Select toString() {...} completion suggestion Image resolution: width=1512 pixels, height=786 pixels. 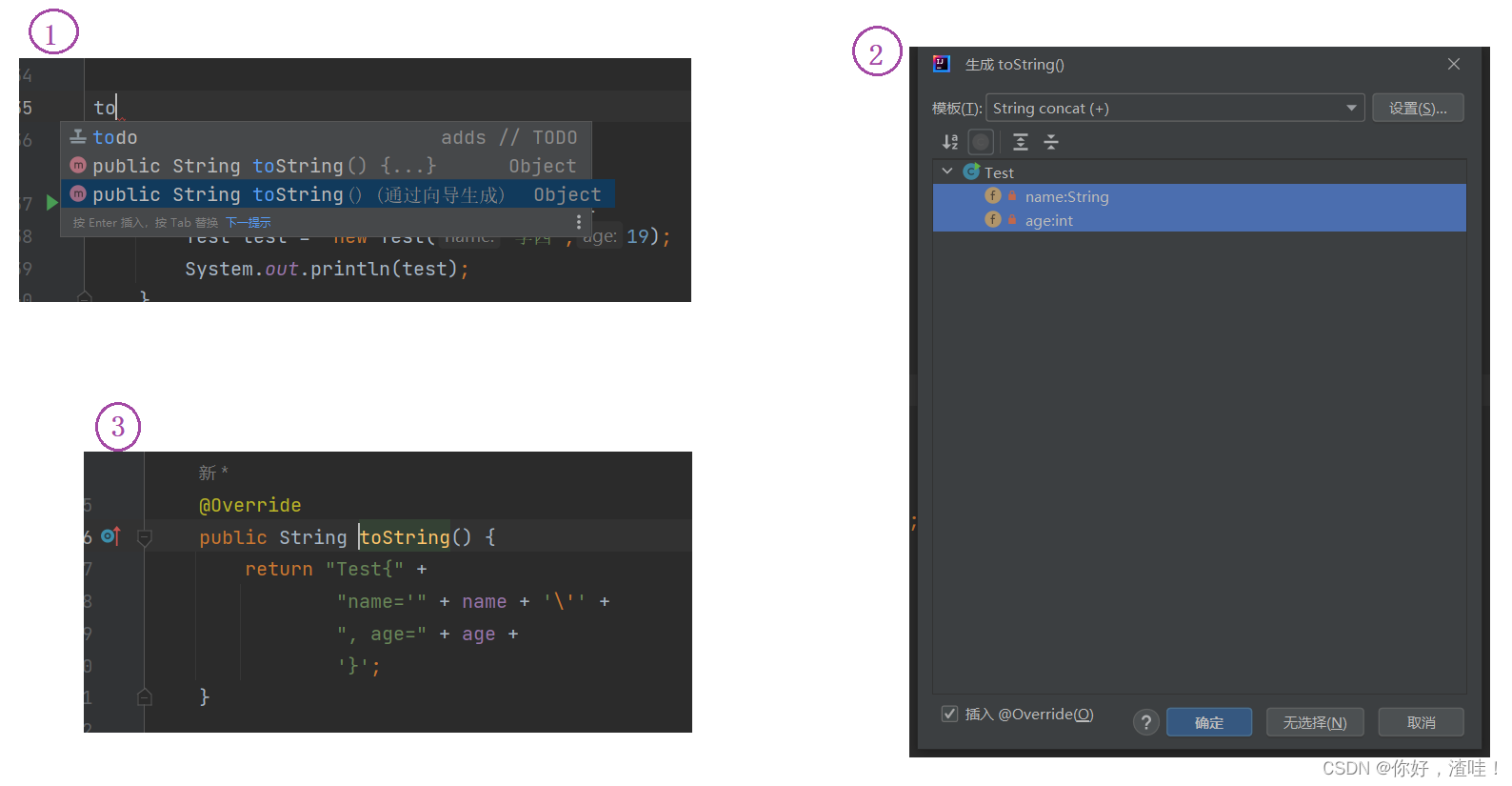click(327, 166)
